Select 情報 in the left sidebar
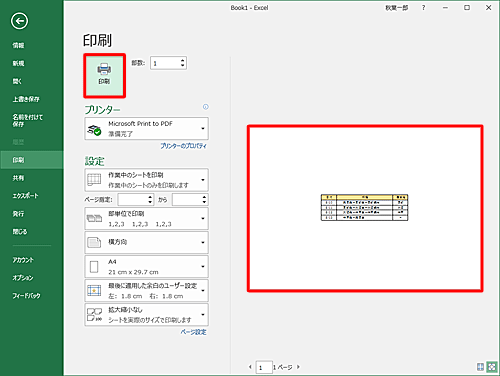This screenshot has height=376, width=500. pos(18,45)
